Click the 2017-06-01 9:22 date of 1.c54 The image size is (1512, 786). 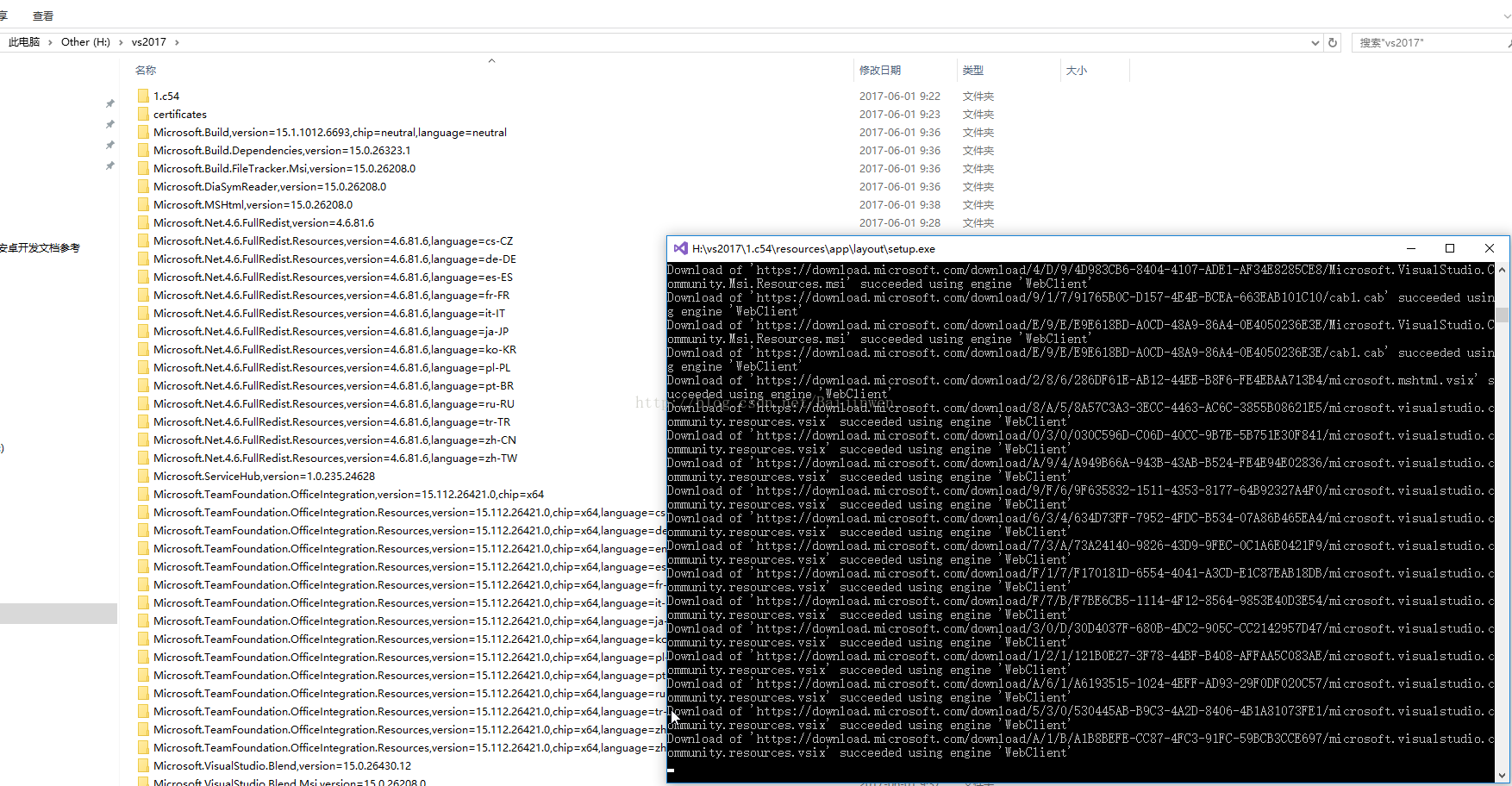[900, 96]
